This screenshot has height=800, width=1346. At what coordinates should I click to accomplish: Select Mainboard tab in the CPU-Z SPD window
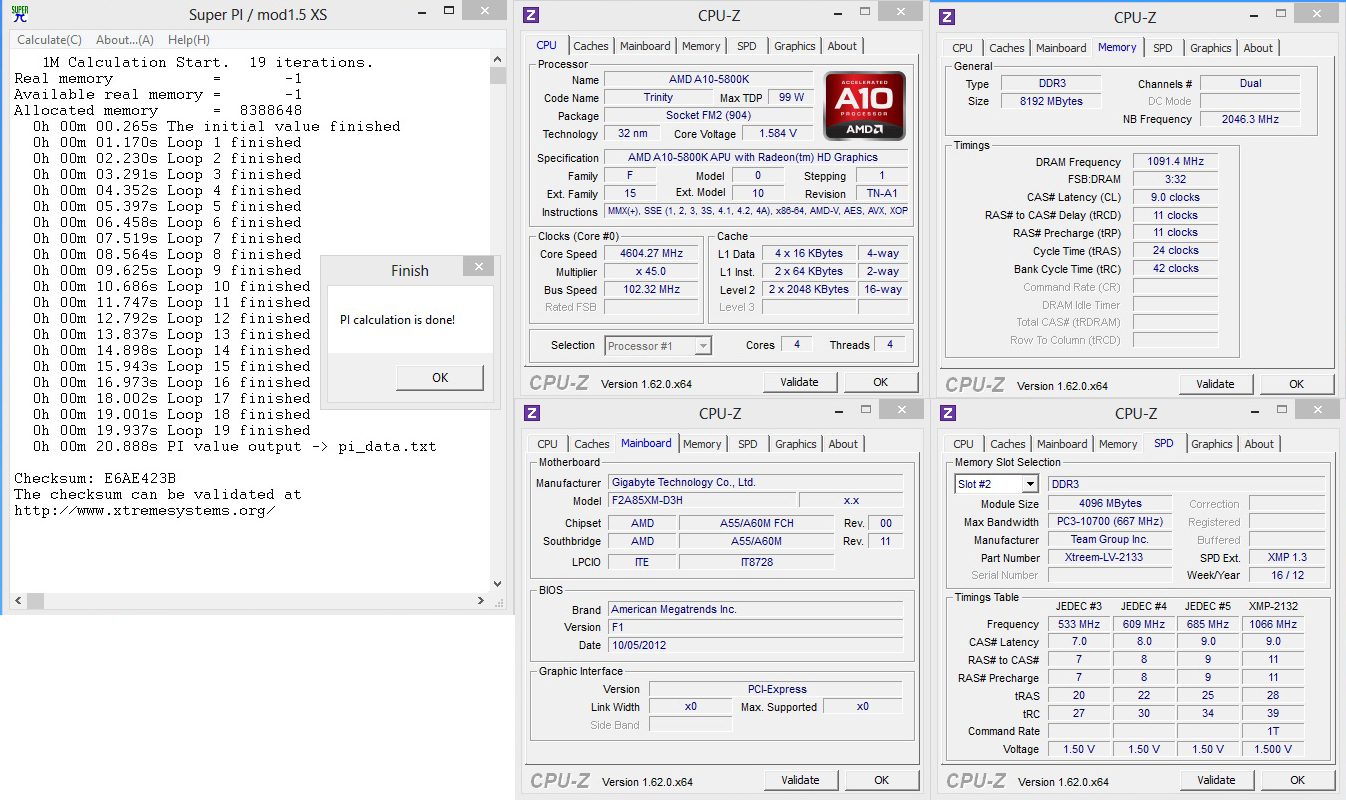click(x=1062, y=444)
